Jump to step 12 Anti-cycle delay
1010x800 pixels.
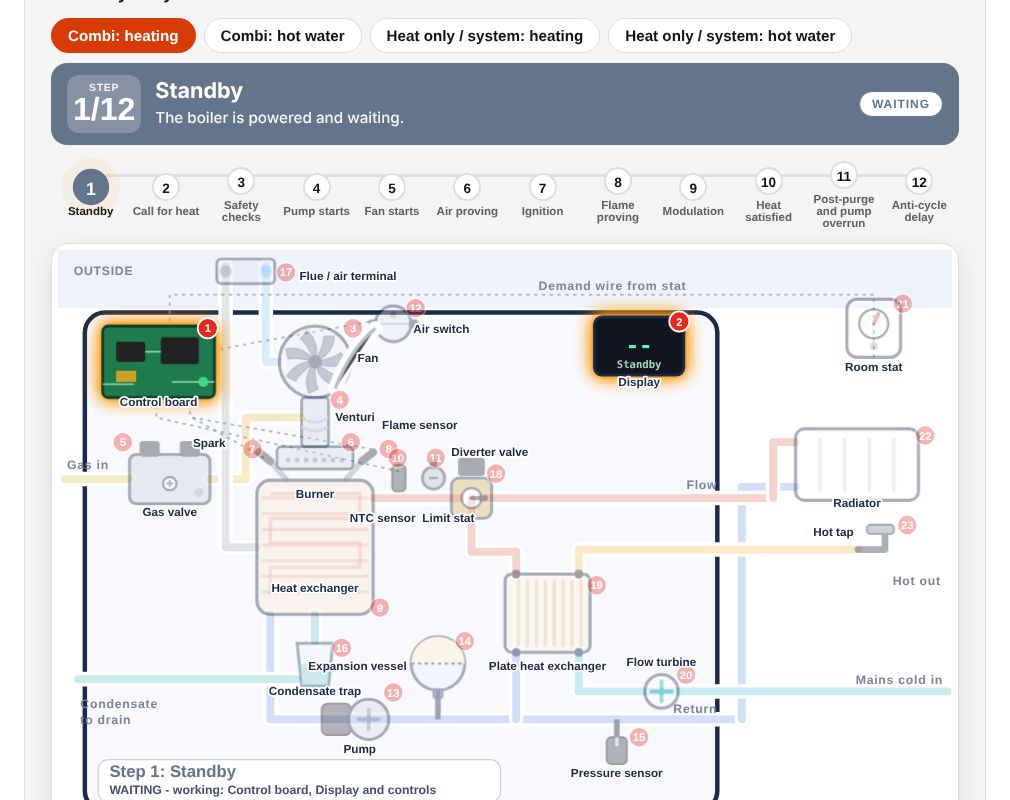(x=919, y=182)
